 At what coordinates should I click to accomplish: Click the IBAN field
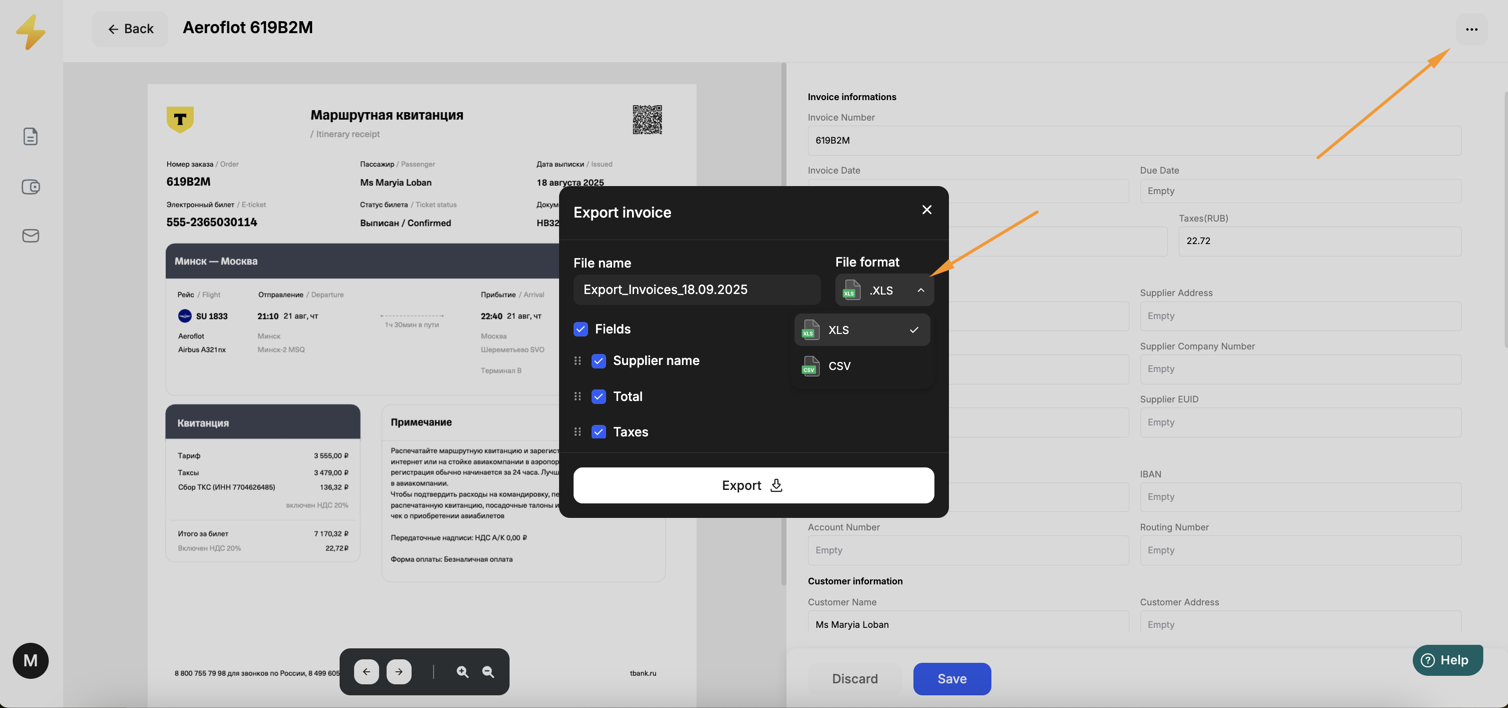tap(1300, 497)
